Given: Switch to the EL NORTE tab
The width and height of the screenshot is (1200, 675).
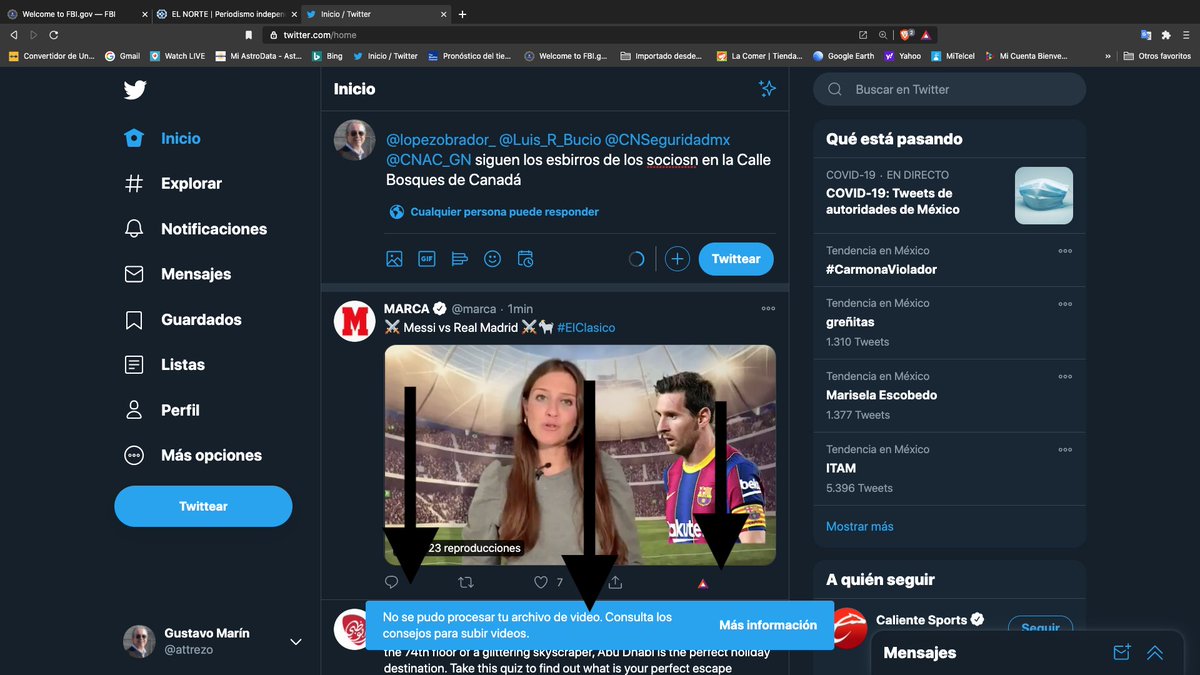Looking at the screenshot, I should pyautogui.click(x=225, y=14).
